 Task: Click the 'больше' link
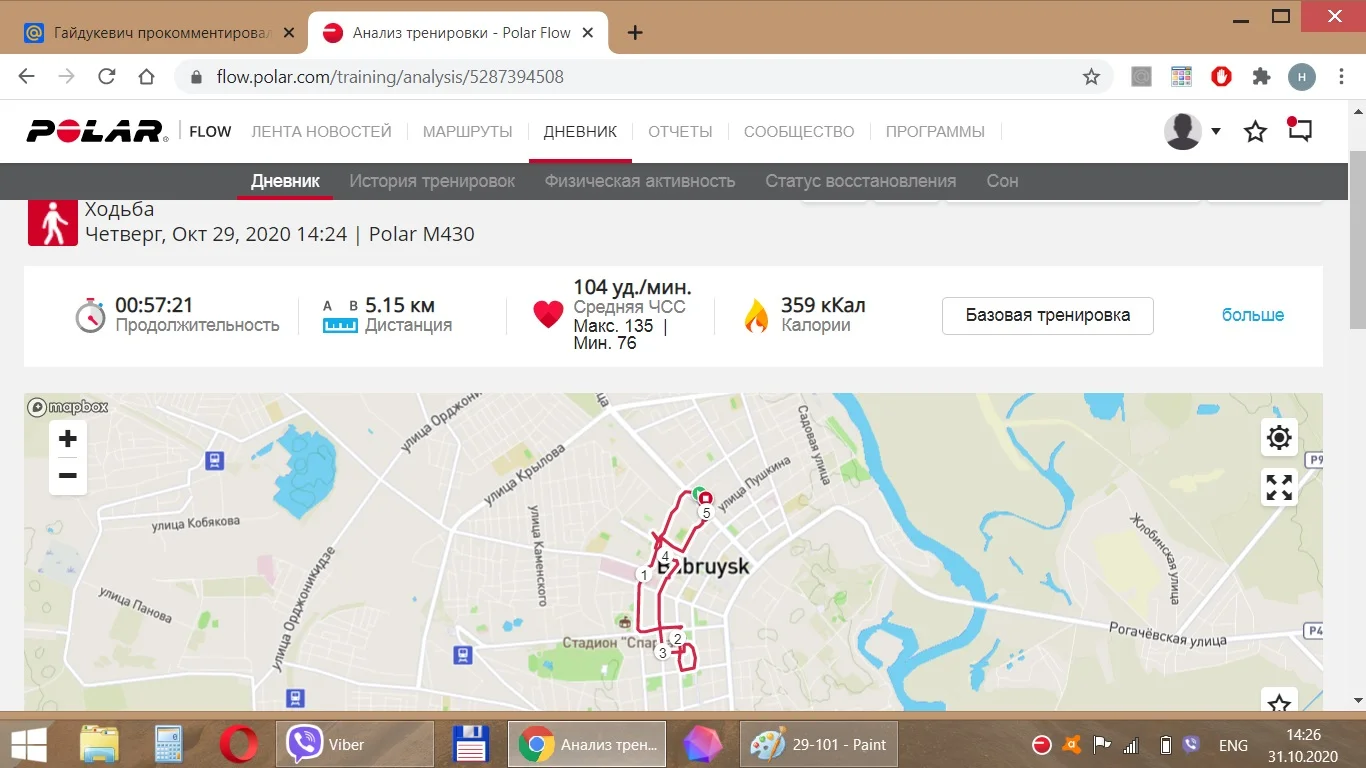[1253, 315]
